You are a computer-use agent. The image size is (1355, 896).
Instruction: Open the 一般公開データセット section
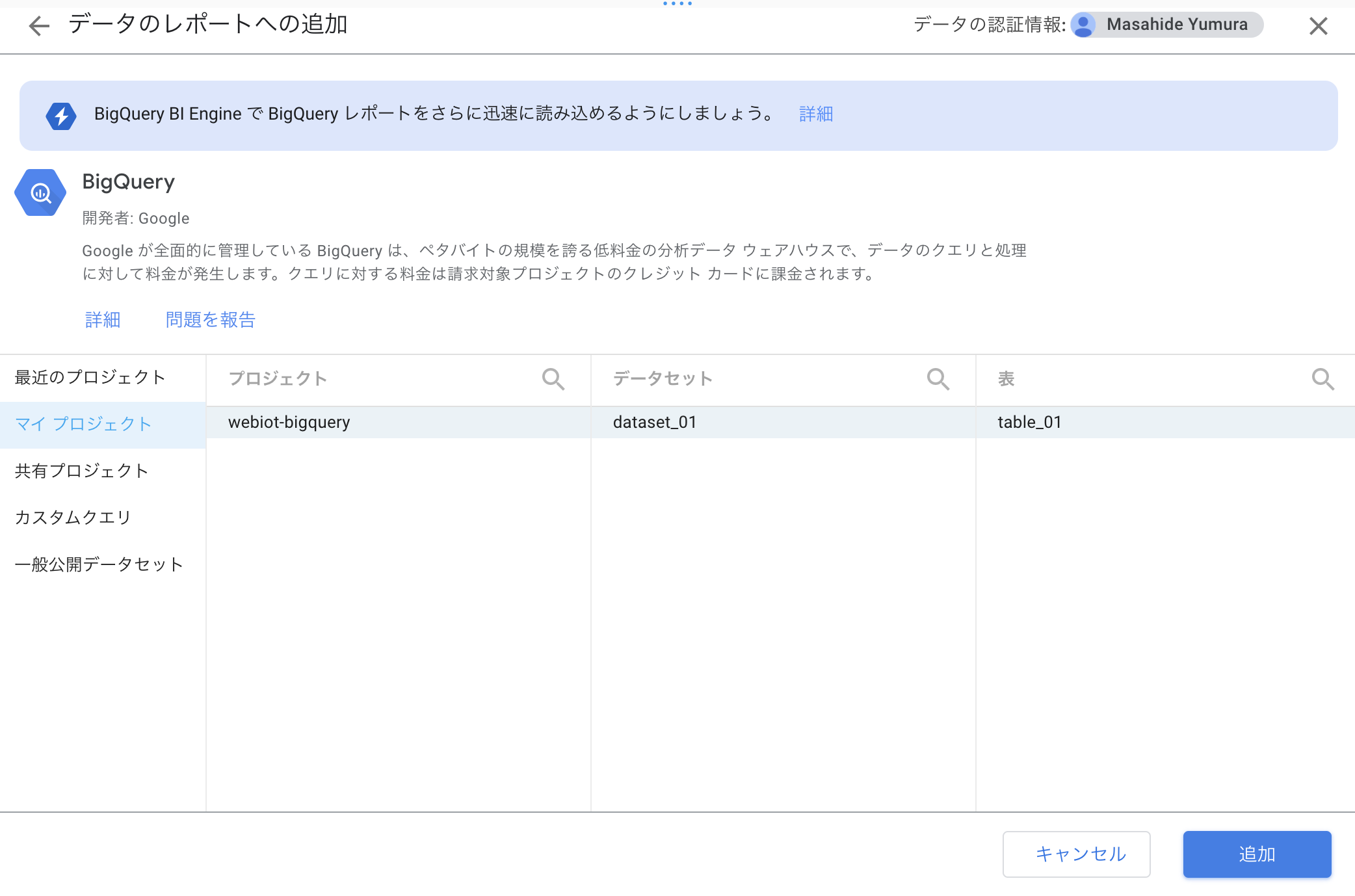tap(98, 564)
